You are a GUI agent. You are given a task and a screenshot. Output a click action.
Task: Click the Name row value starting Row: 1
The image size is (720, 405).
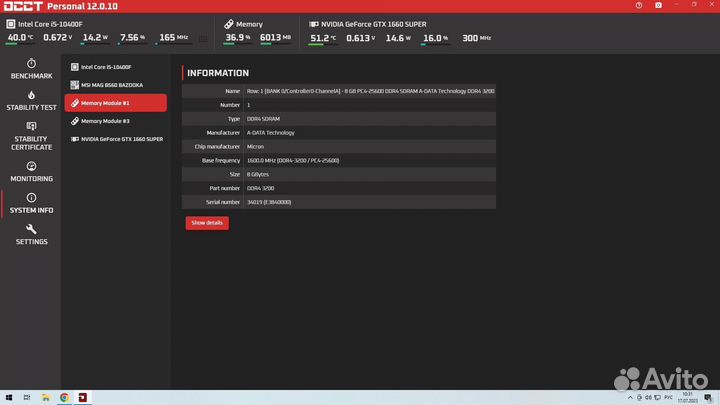click(371, 91)
